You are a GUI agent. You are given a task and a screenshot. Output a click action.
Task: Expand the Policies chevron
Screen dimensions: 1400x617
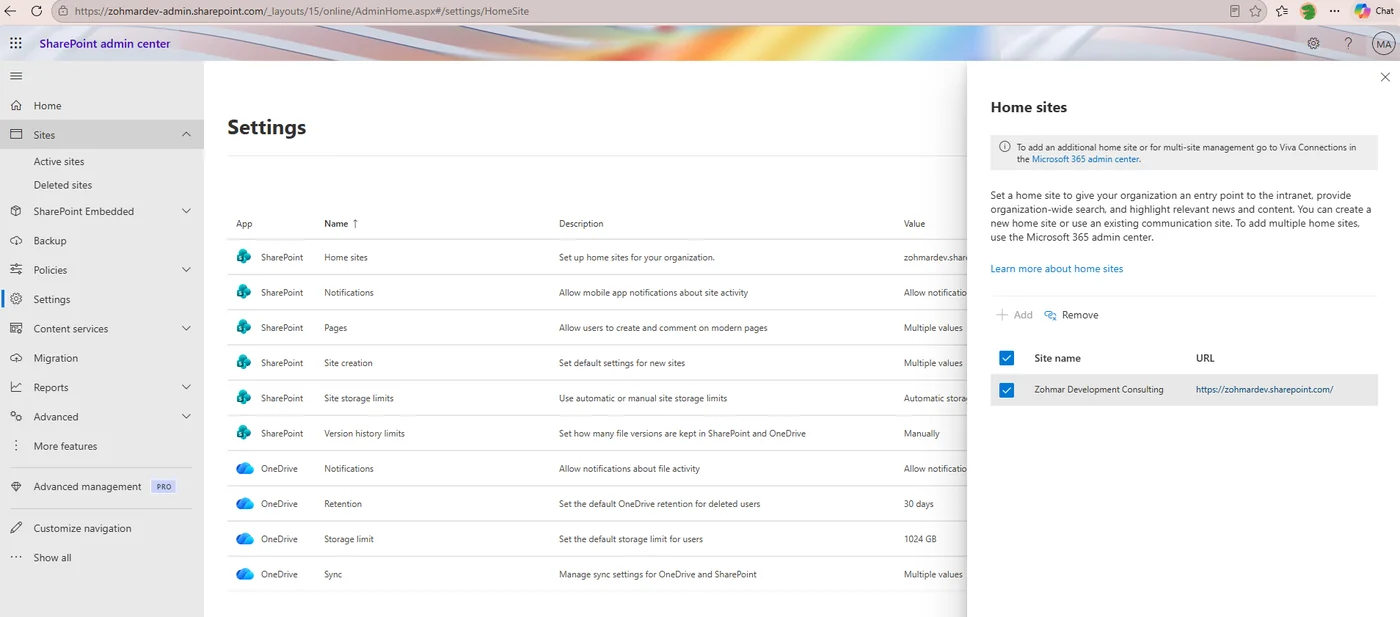(186, 270)
